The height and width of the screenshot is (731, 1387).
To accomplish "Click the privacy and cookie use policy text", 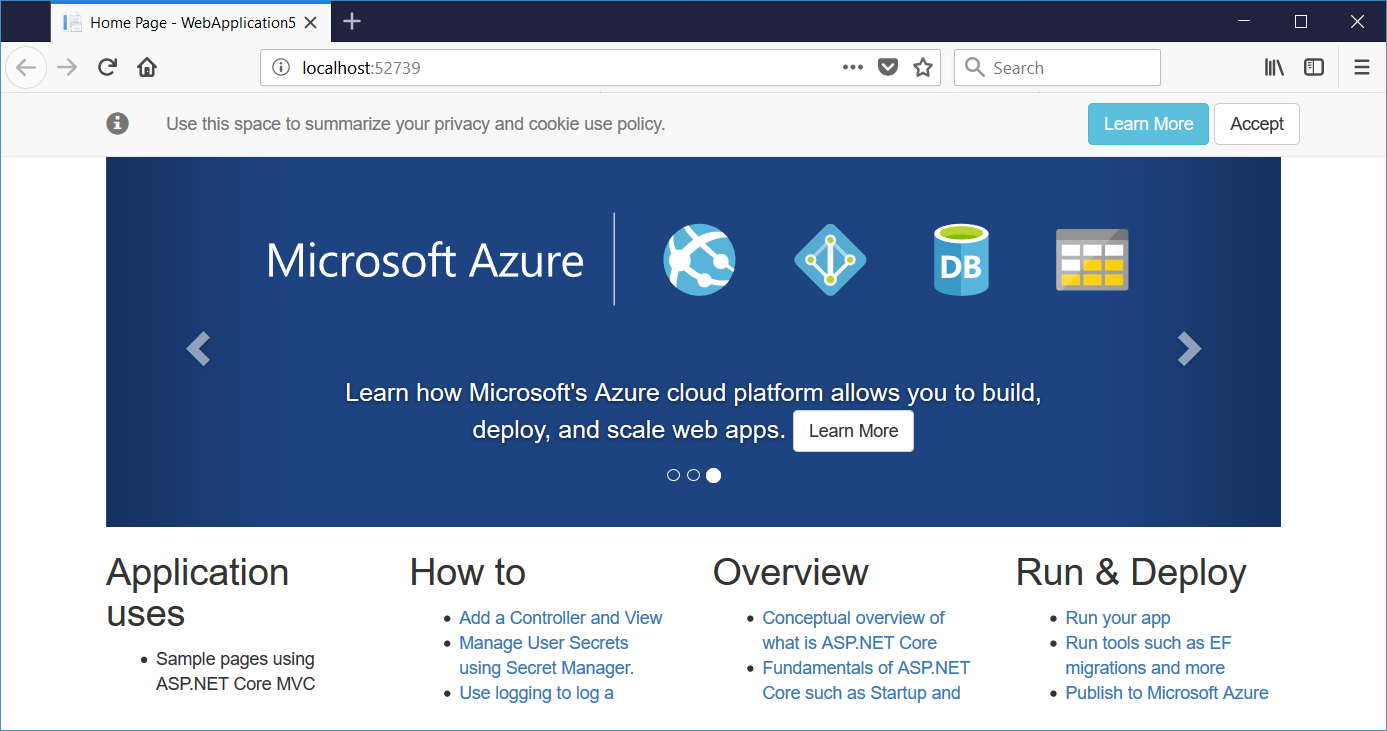I will pyautogui.click(x=415, y=124).
